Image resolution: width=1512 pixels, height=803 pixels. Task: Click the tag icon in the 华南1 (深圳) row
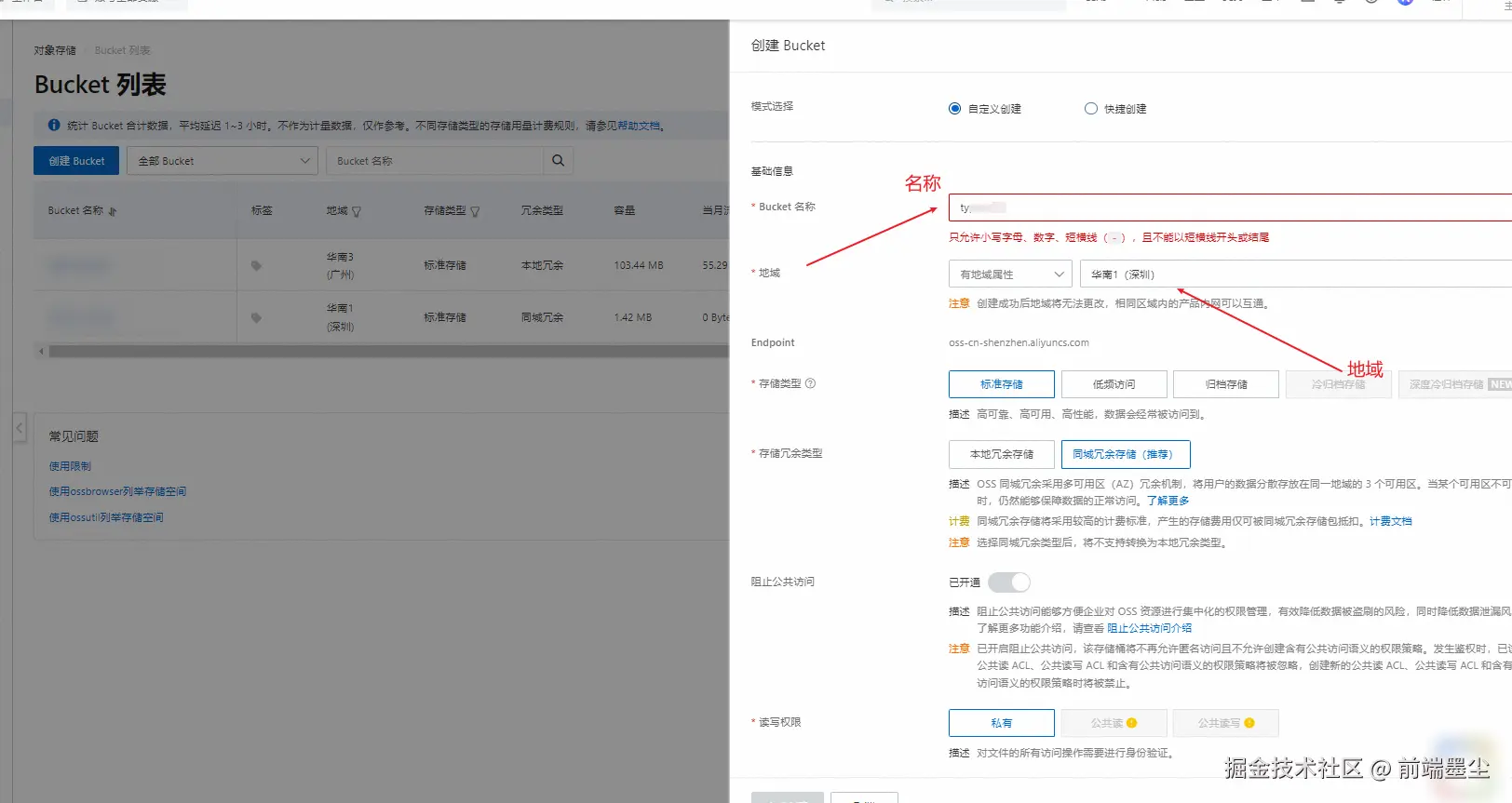256,317
